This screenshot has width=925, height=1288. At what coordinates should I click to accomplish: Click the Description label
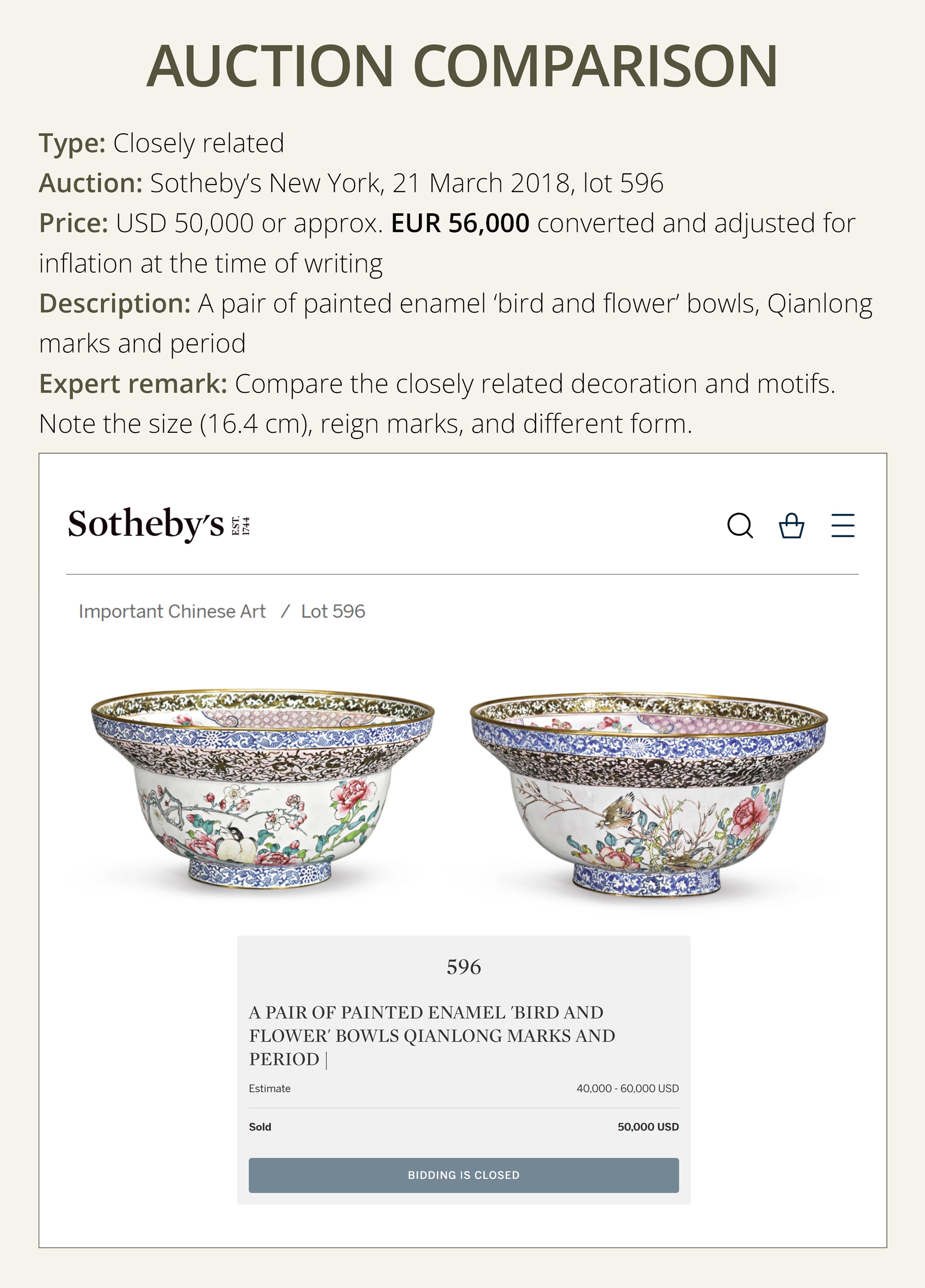[115, 303]
